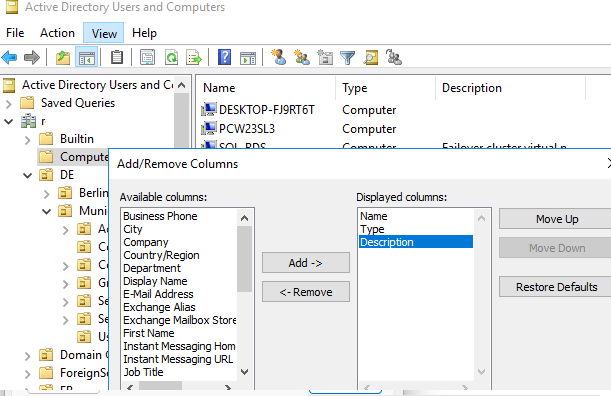
Task: Click the Refresh toolbar icon
Action: pos(171,58)
